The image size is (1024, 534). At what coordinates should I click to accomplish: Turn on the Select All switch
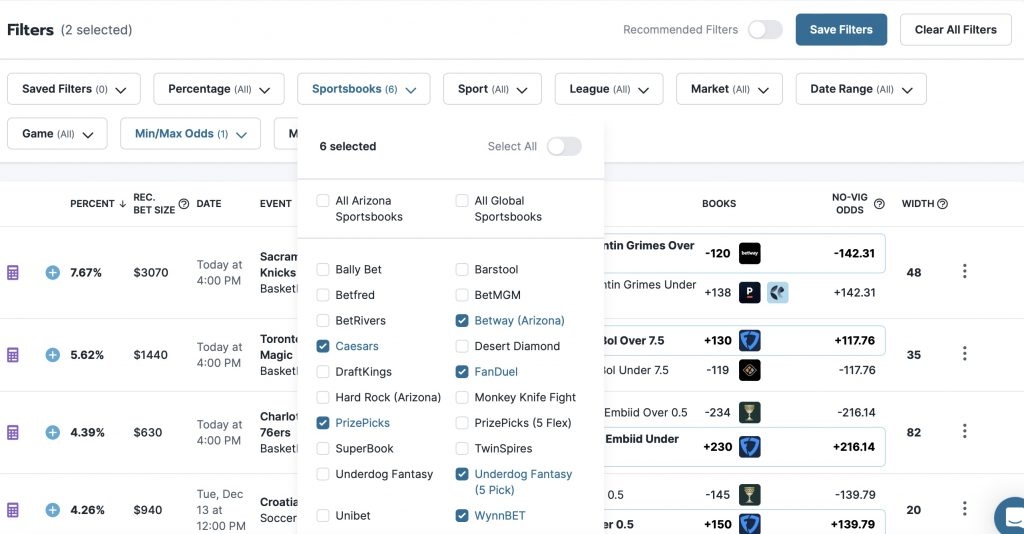pos(564,146)
